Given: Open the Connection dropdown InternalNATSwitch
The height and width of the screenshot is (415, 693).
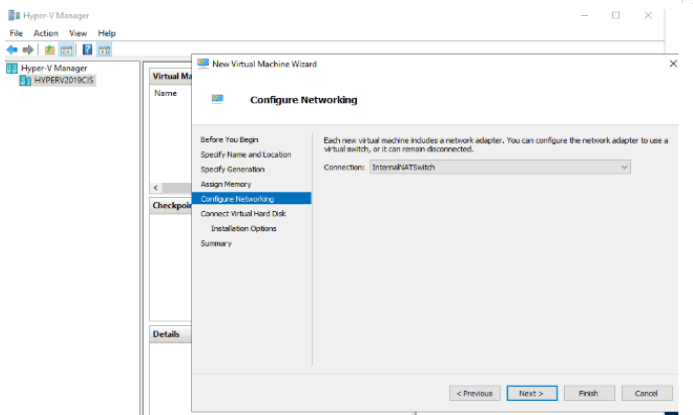Looking at the screenshot, I should pos(500,167).
